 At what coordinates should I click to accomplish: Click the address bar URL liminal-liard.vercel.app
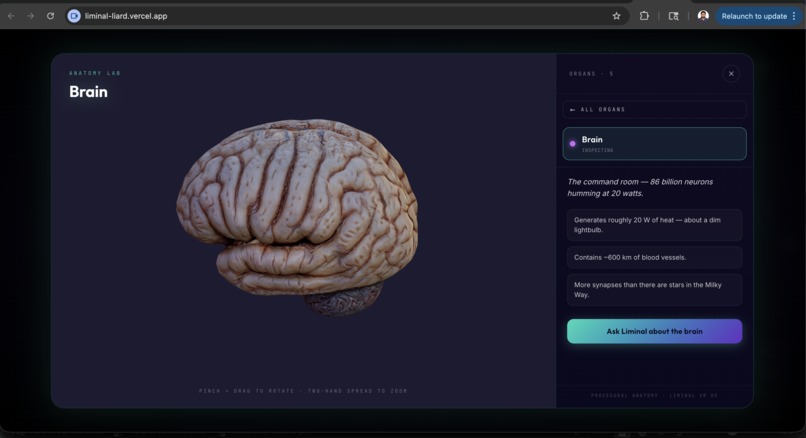click(126, 16)
